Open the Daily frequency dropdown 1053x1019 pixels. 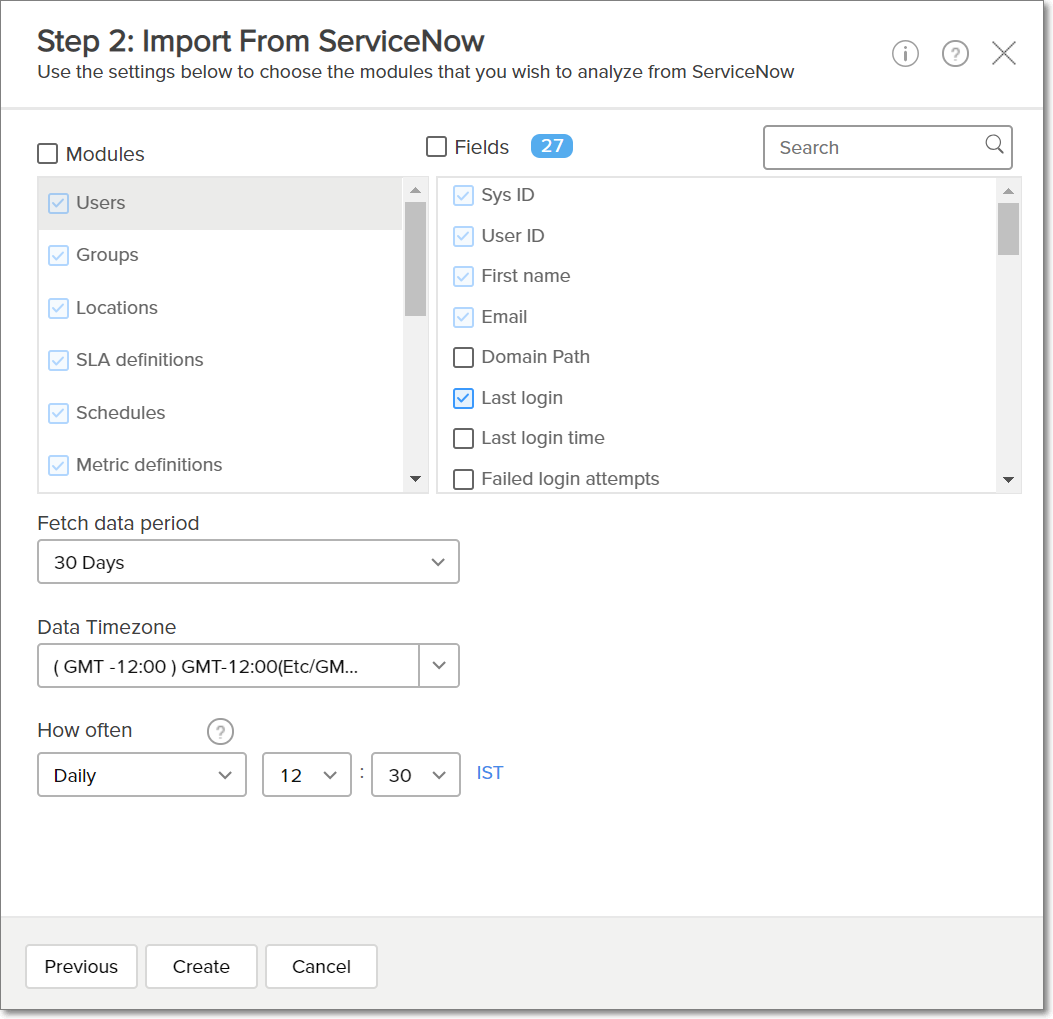pos(142,774)
